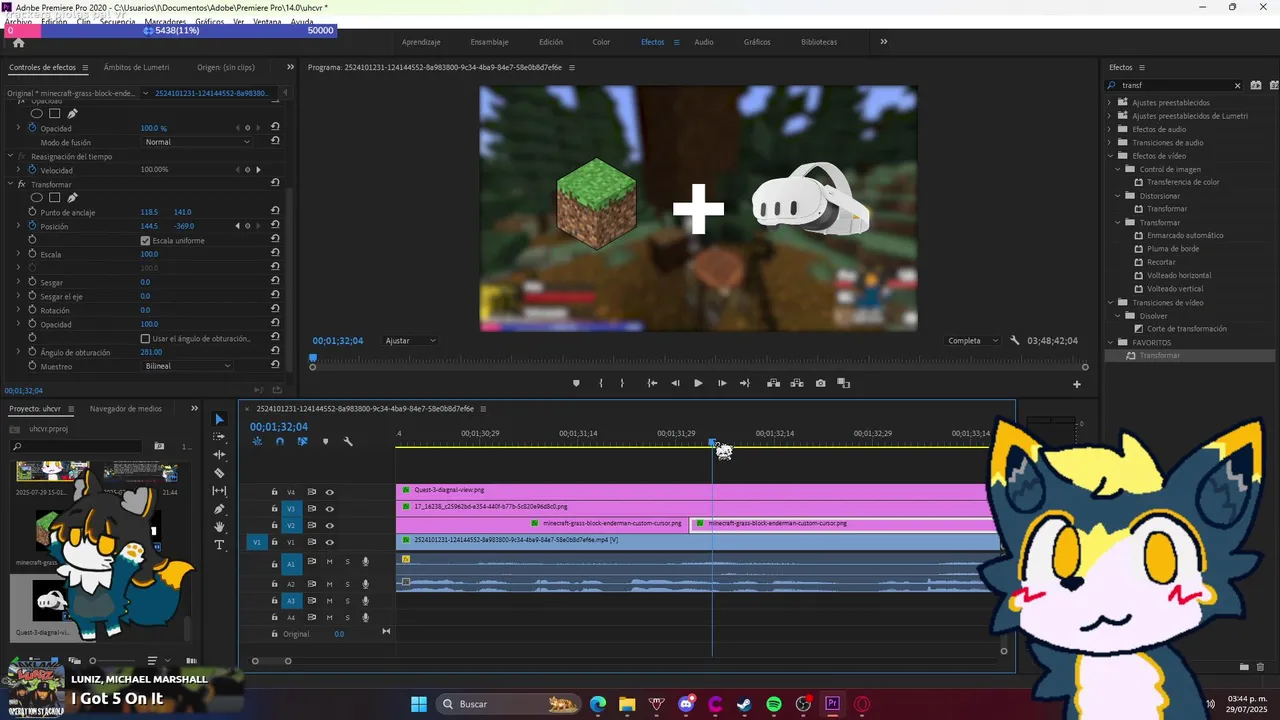Clear the effects search field with X
The image size is (1280, 720).
tap(1237, 85)
